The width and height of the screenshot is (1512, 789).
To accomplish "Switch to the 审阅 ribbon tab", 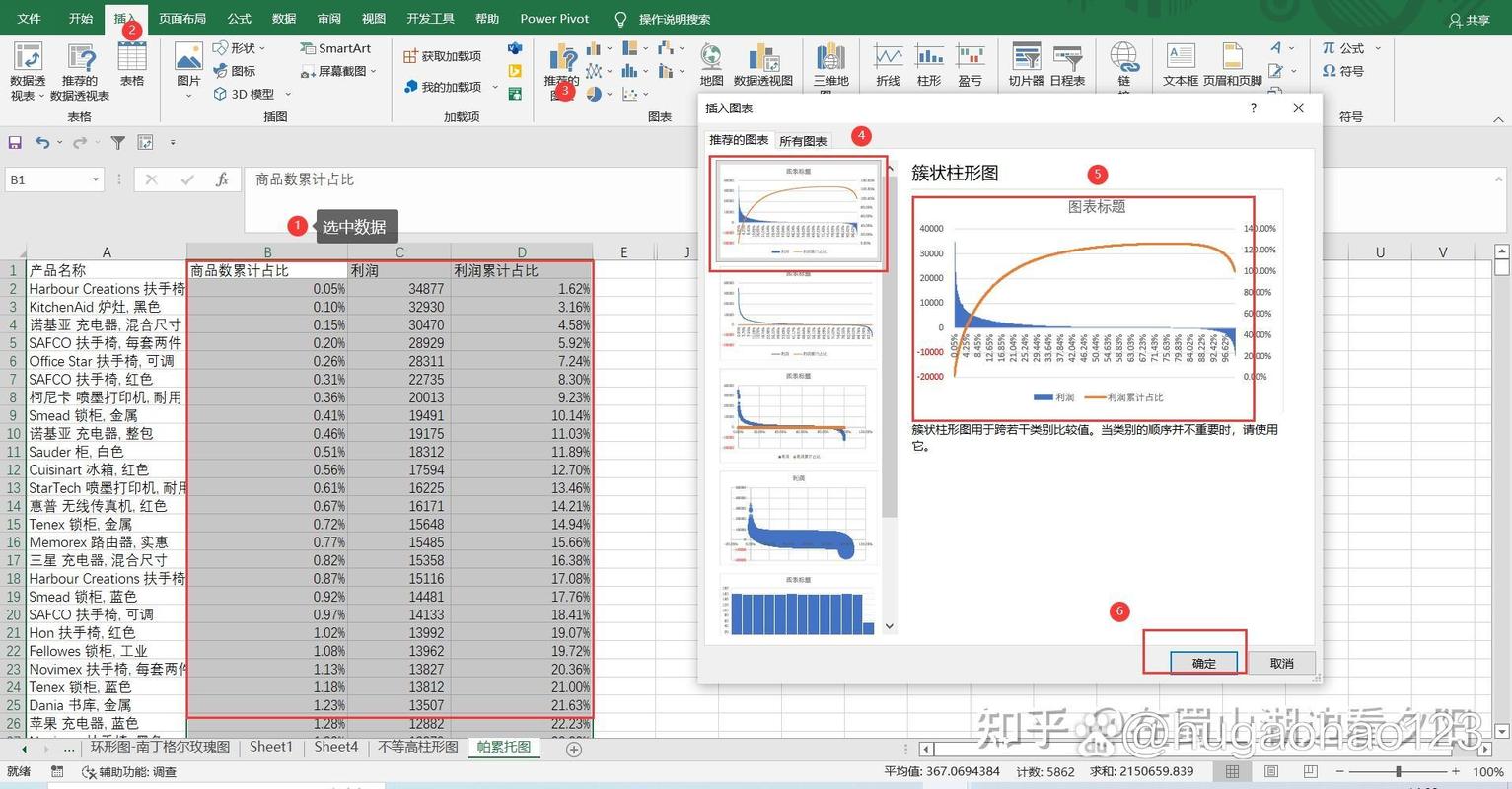I will pyautogui.click(x=329, y=19).
